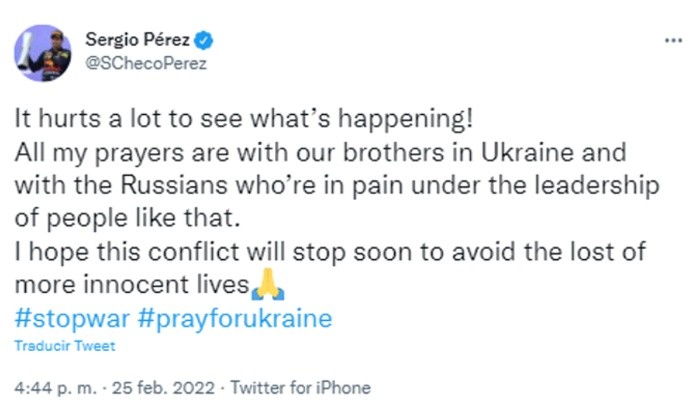Click Sergio Pérez's profile avatar

42,54
